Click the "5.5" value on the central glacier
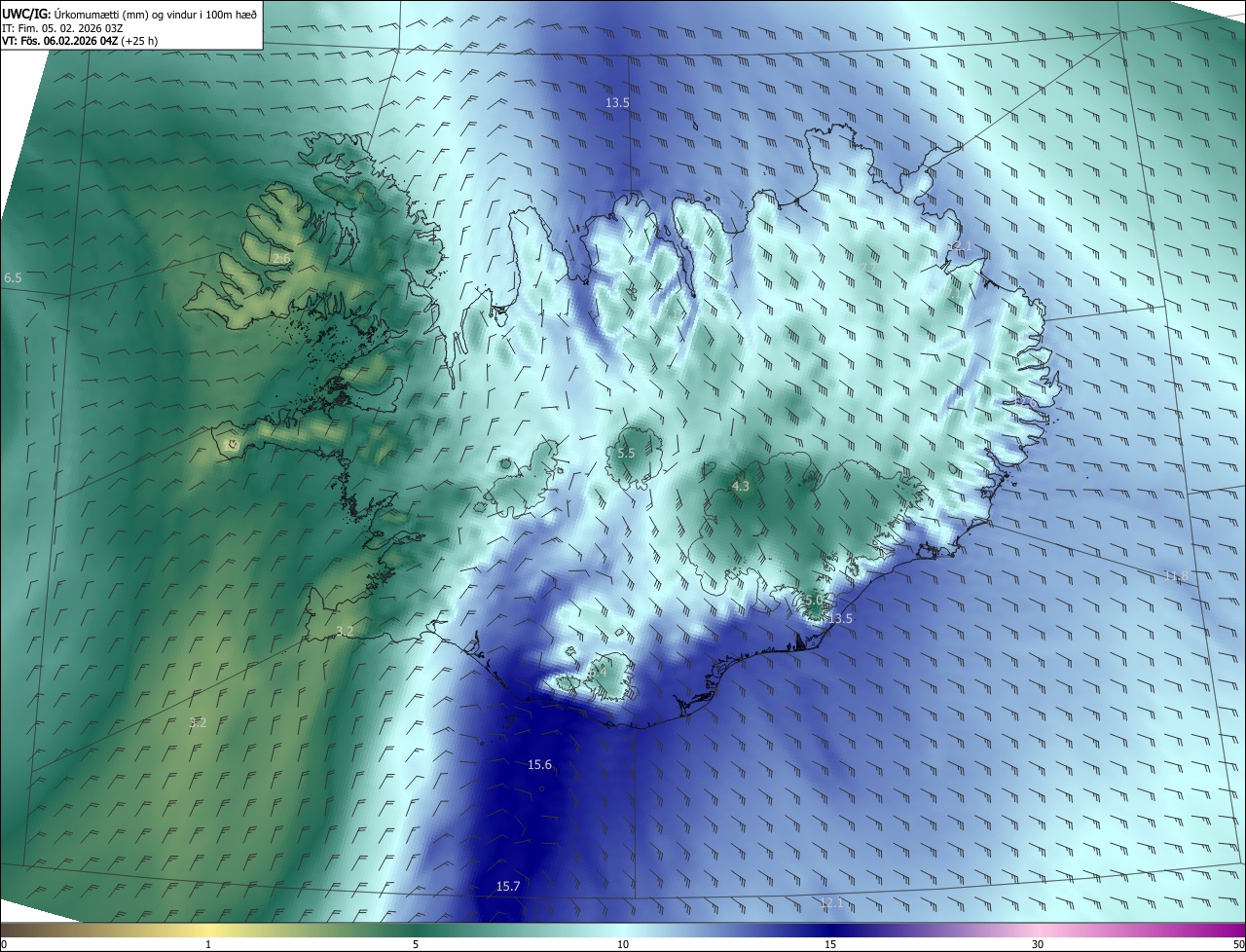The image size is (1246, 952). tap(626, 454)
